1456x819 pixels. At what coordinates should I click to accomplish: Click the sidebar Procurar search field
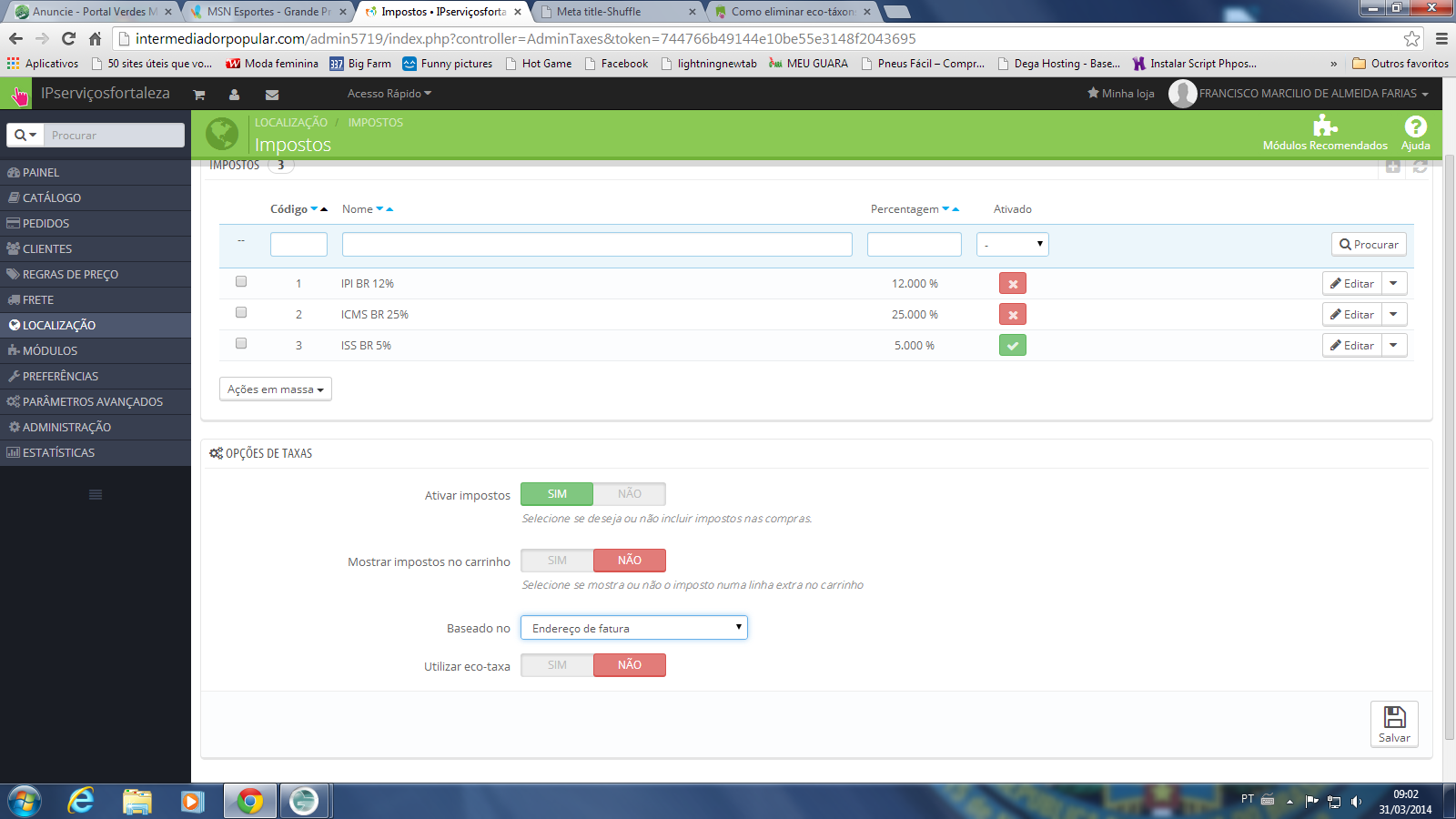pos(115,135)
